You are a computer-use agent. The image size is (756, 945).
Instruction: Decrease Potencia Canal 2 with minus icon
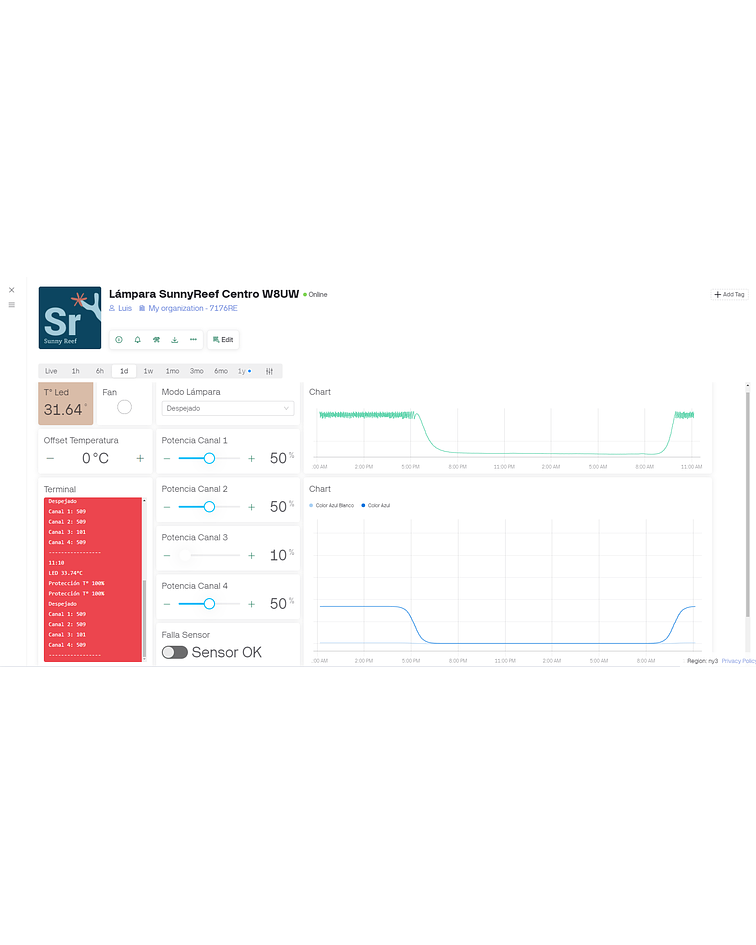pos(167,507)
